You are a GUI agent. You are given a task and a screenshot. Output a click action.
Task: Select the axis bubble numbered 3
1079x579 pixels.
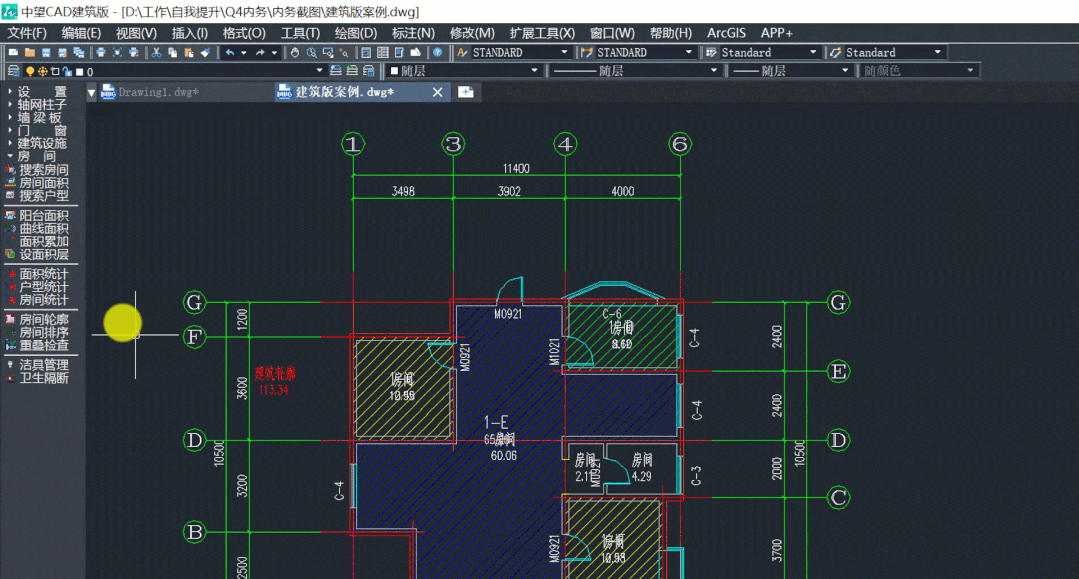pyautogui.click(x=453, y=144)
